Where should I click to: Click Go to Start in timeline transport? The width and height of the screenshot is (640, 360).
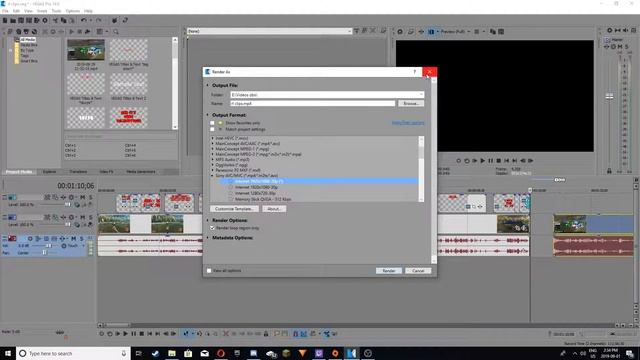click(x=150, y=334)
